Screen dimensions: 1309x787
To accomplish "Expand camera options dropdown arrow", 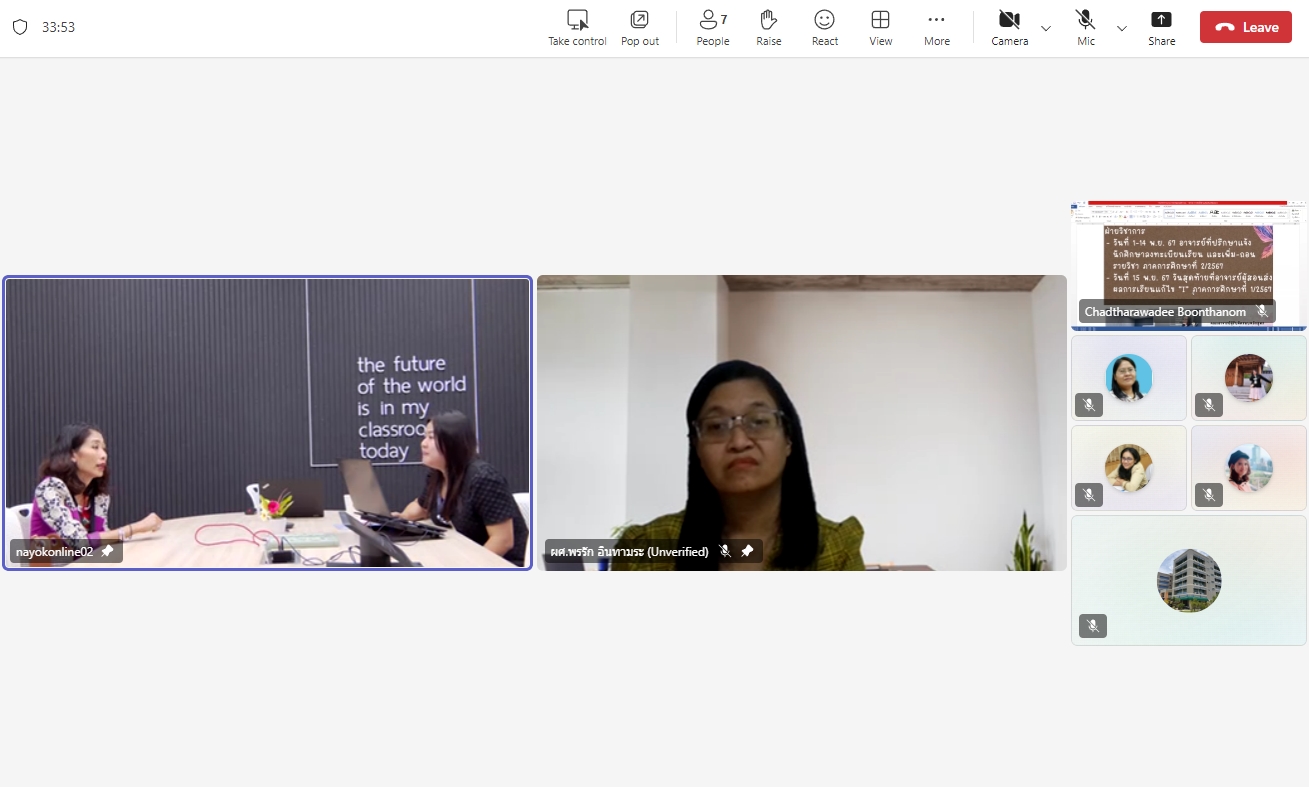I will pos(1046,28).
